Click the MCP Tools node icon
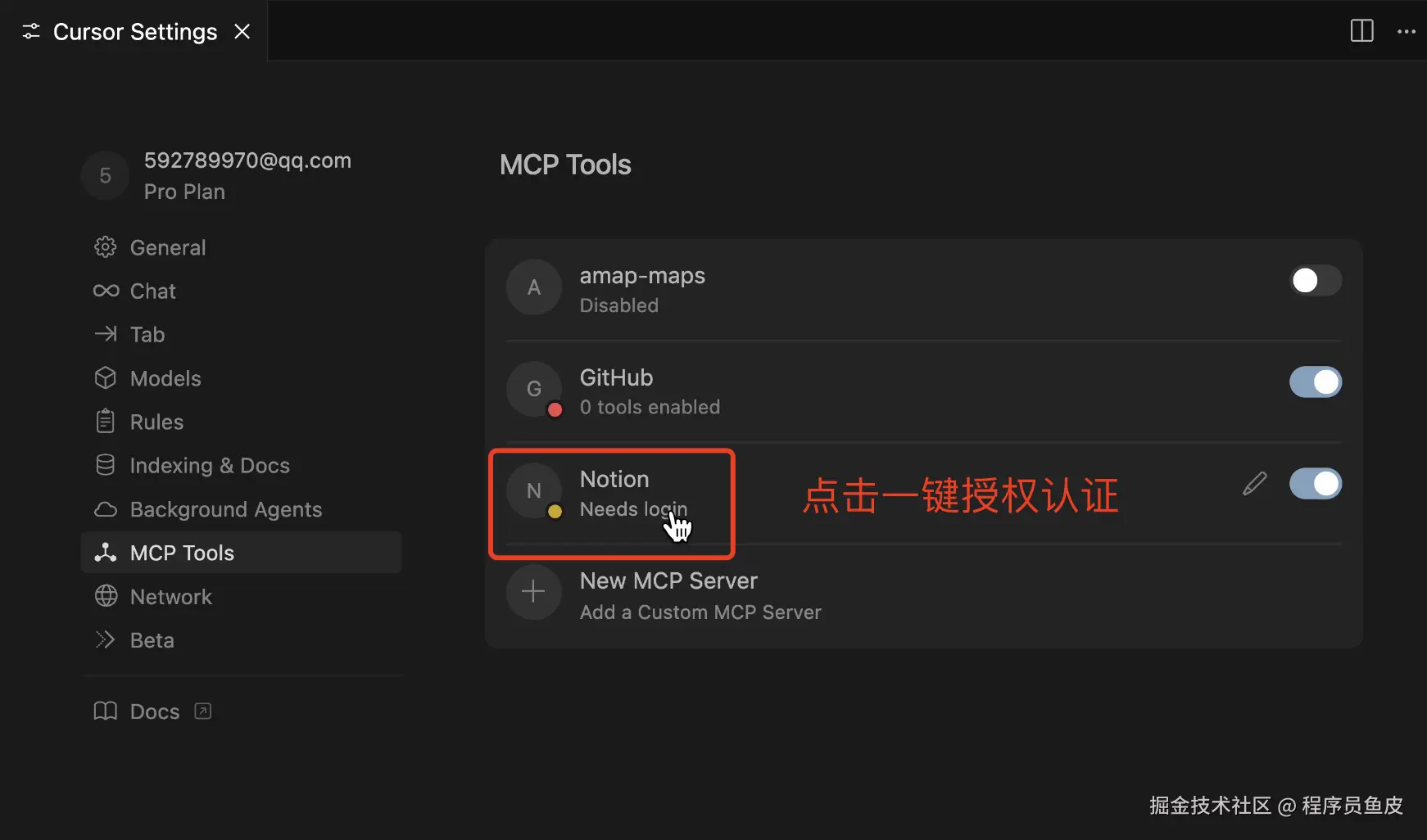Screen dimensions: 1427x840 coord(106,553)
